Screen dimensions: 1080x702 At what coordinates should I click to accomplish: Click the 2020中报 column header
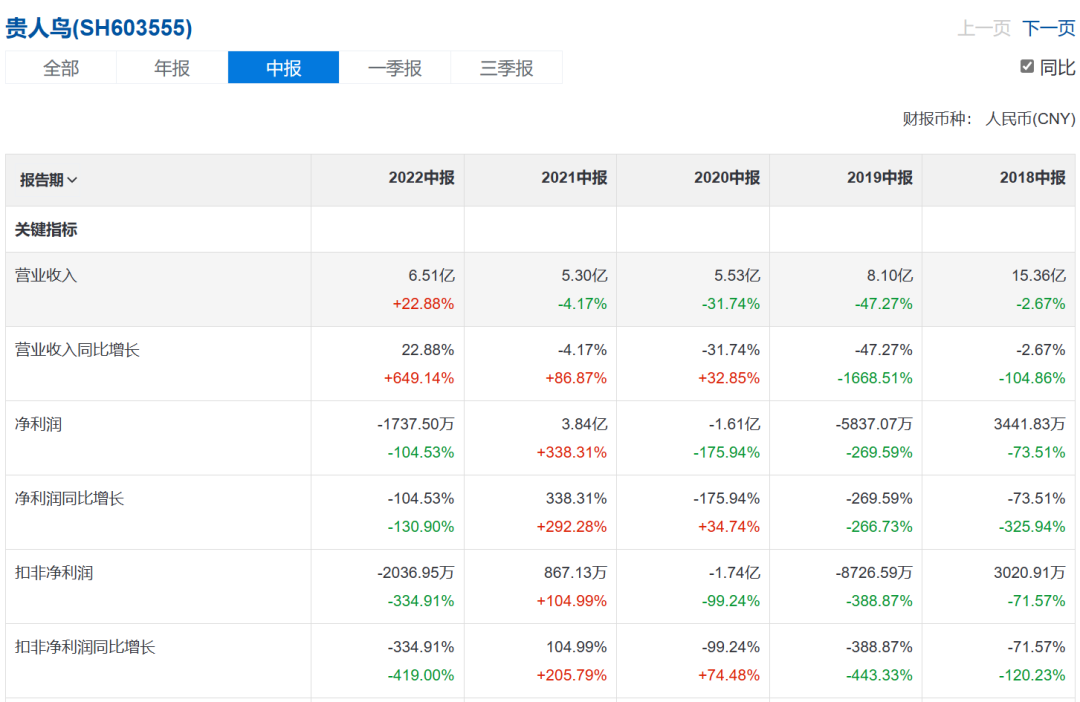(x=727, y=178)
